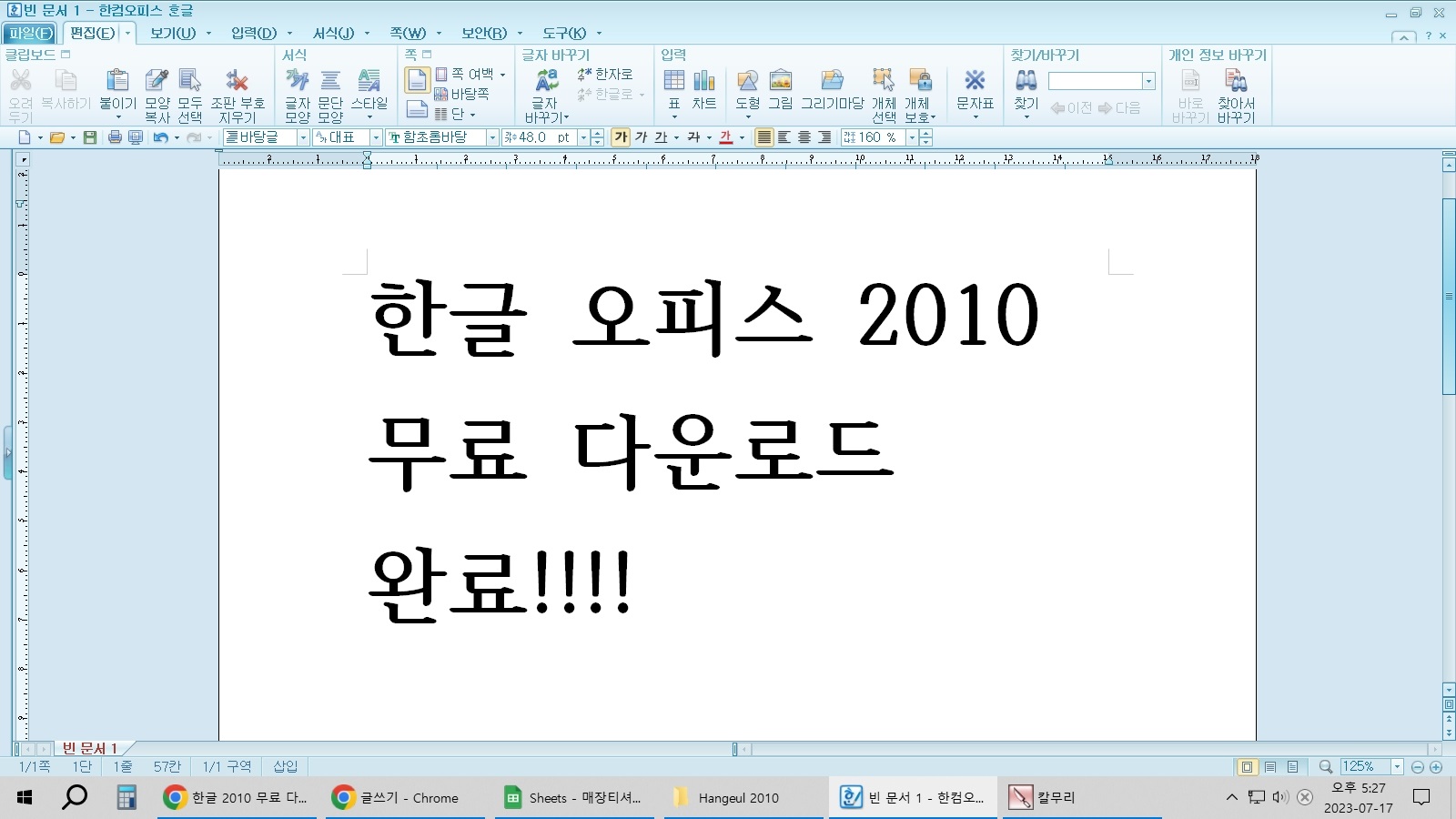
Task: Open the Character Map (문자표)
Action: tap(975, 86)
